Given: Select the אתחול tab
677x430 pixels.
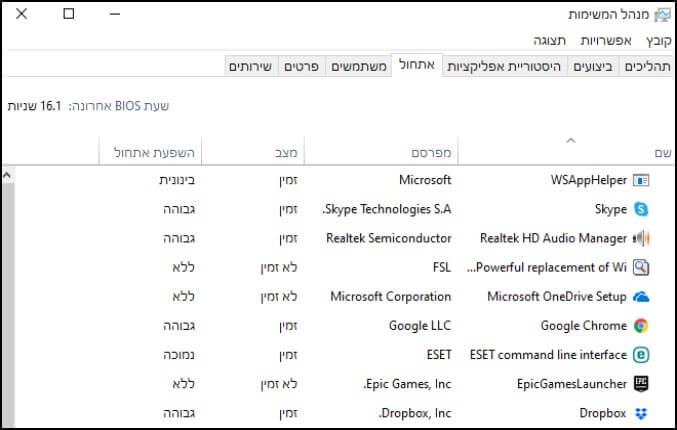Looking at the screenshot, I should [417, 65].
